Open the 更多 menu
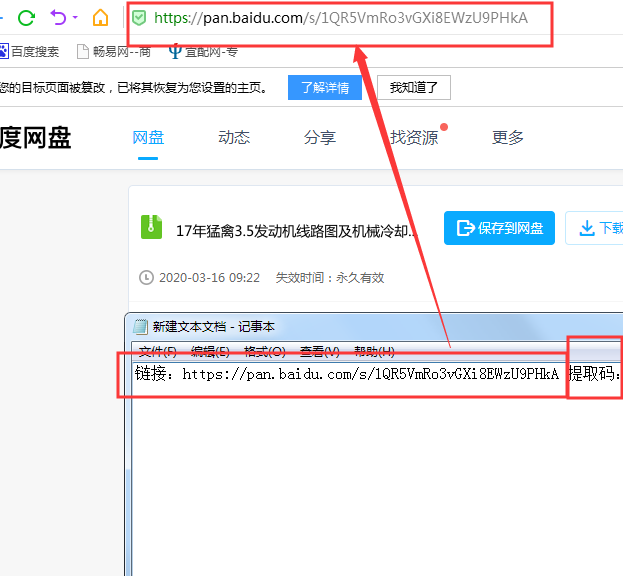This screenshot has width=623, height=576. tap(507, 138)
